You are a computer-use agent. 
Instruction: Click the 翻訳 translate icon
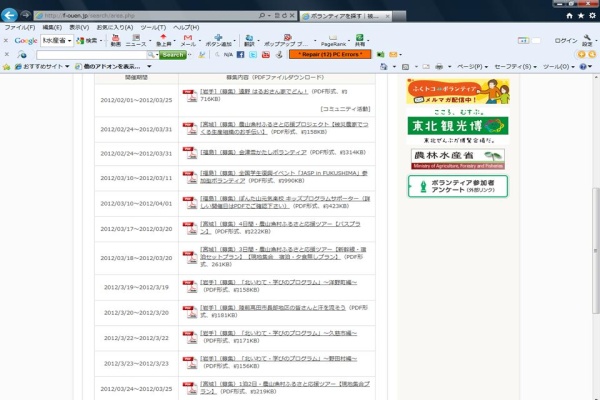point(249,40)
